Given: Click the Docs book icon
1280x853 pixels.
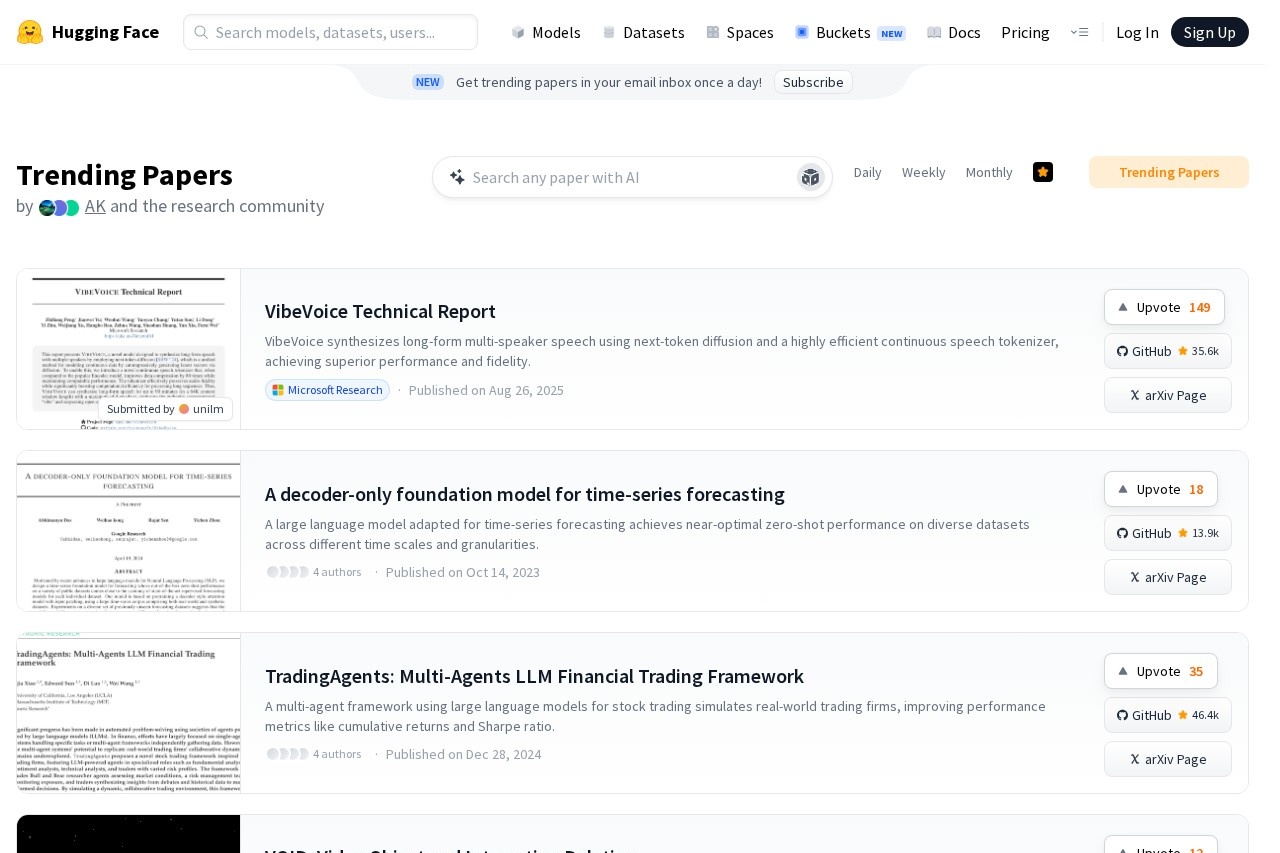Looking at the screenshot, I should [934, 32].
